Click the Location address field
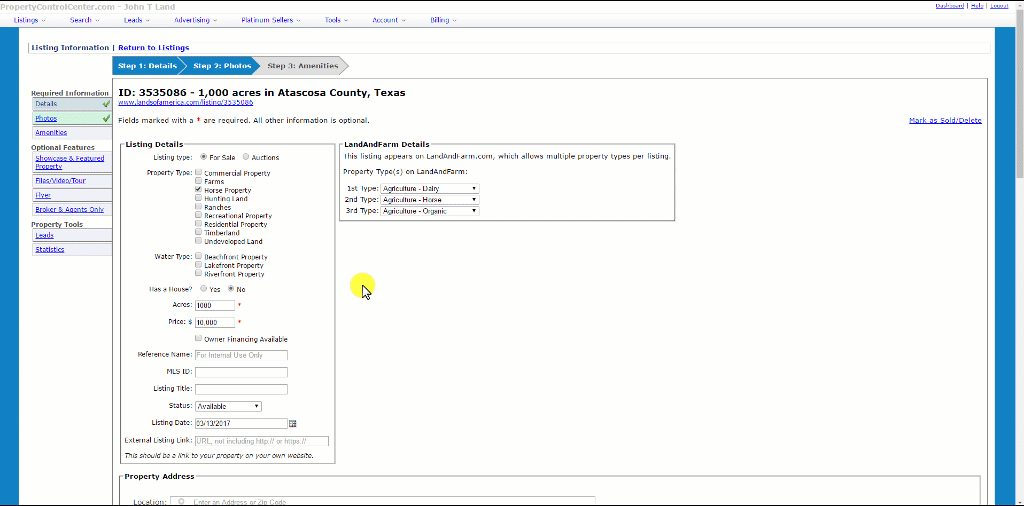This screenshot has height=506, width=1024. (x=383, y=501)
